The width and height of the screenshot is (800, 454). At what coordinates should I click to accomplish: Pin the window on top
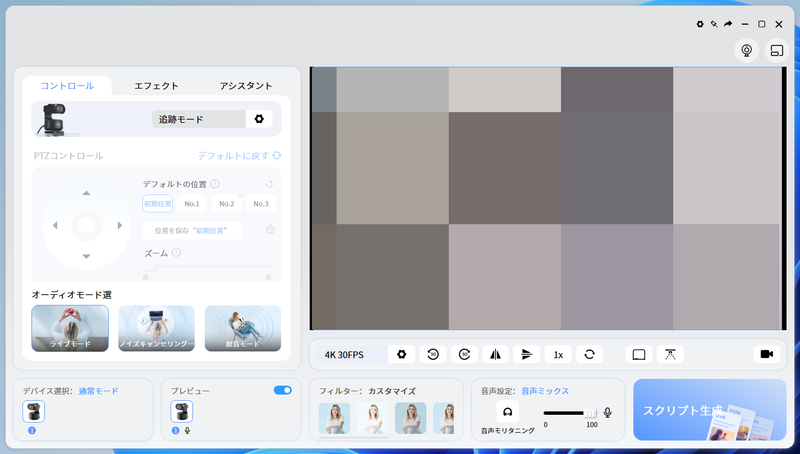coord(714,24)
